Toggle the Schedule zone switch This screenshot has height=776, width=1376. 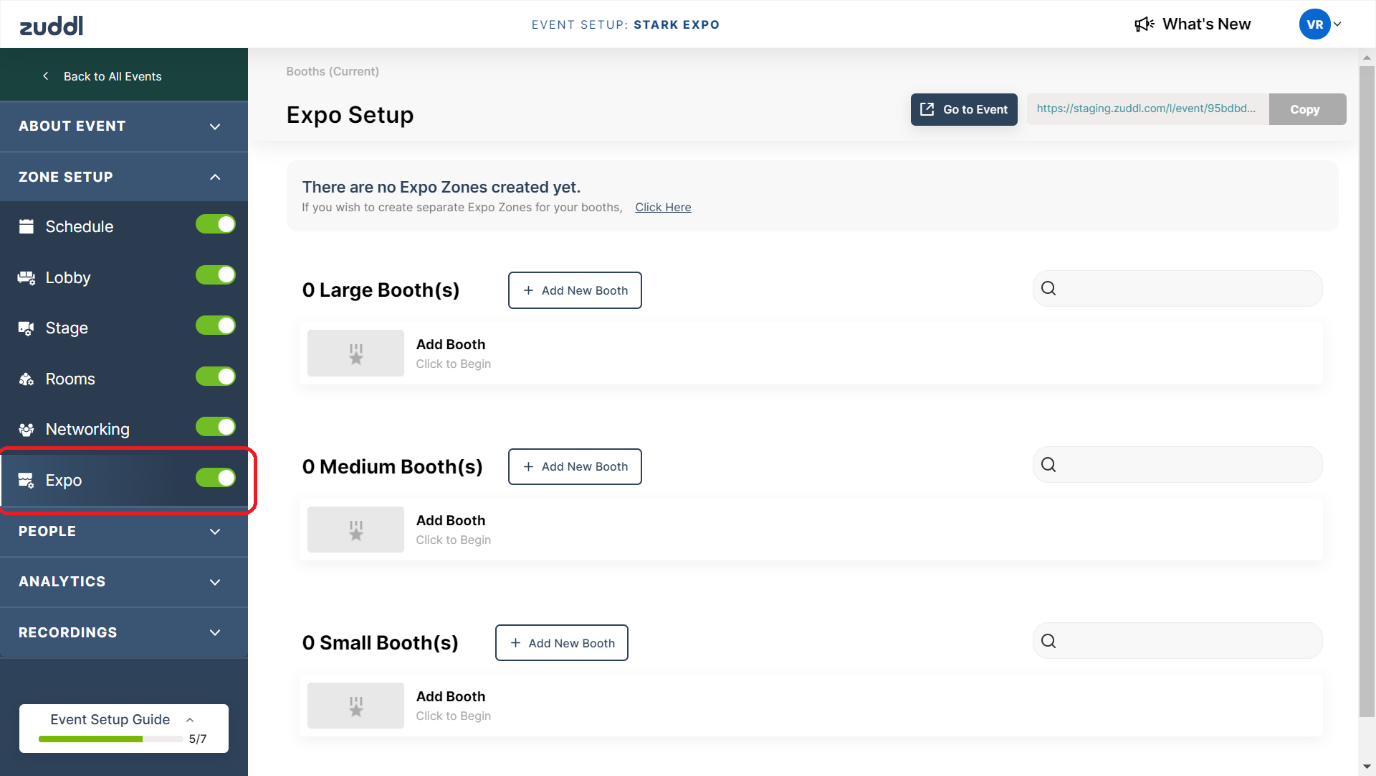click(x=215, y=224)
